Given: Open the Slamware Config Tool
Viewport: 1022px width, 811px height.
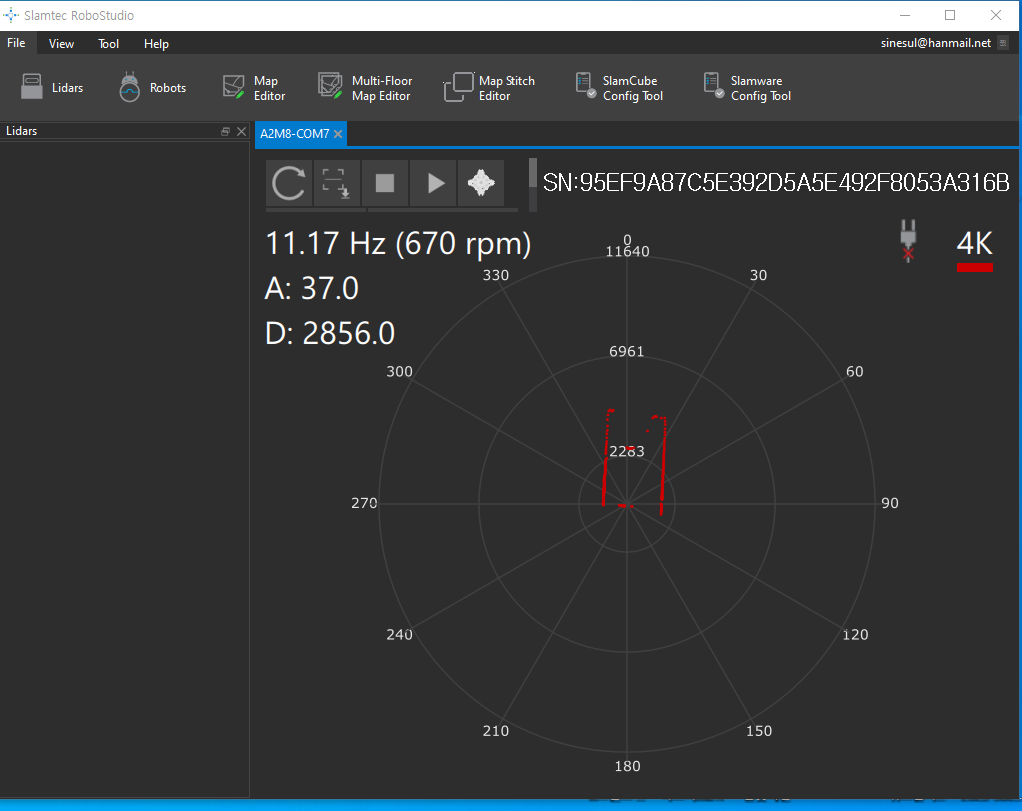Looking at the screenshot, I should click(x=746, y=88).
